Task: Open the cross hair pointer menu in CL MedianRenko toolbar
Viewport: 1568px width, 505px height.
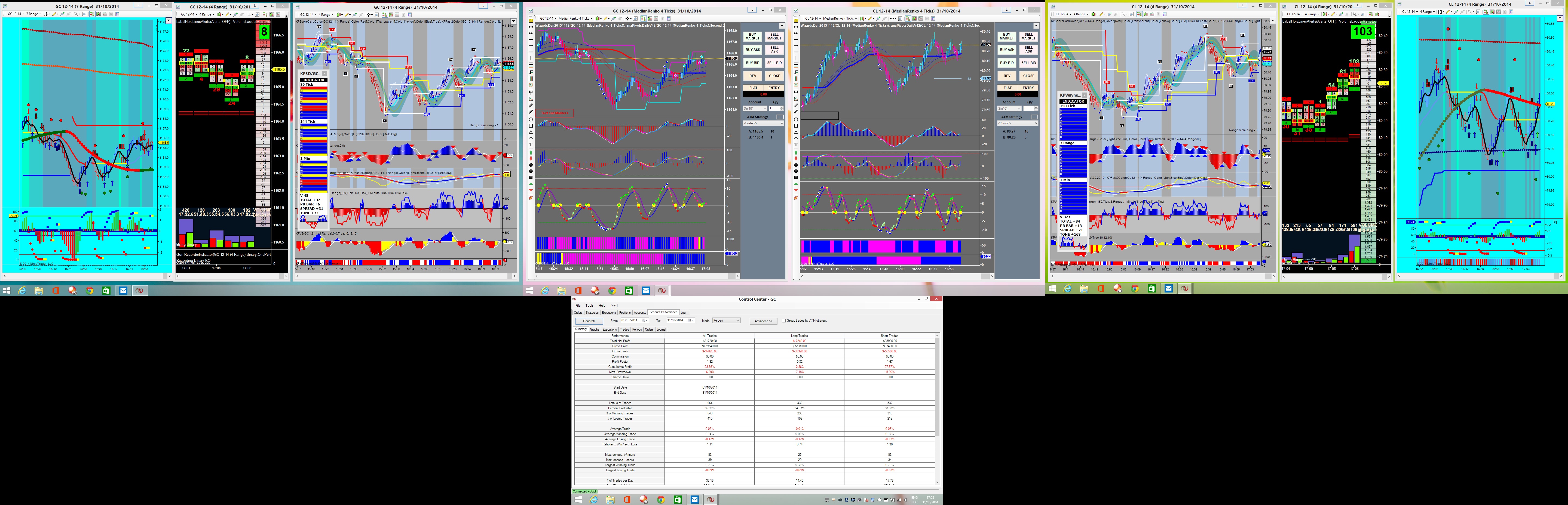Action: 893,18
